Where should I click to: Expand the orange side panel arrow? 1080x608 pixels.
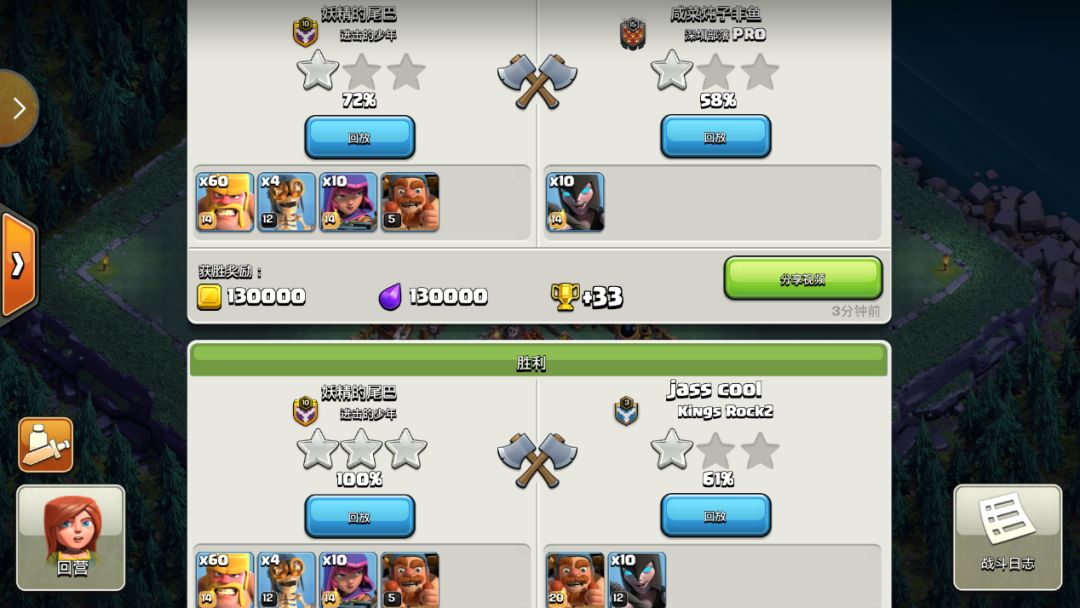pyautogui.click(x=19, y=264)
